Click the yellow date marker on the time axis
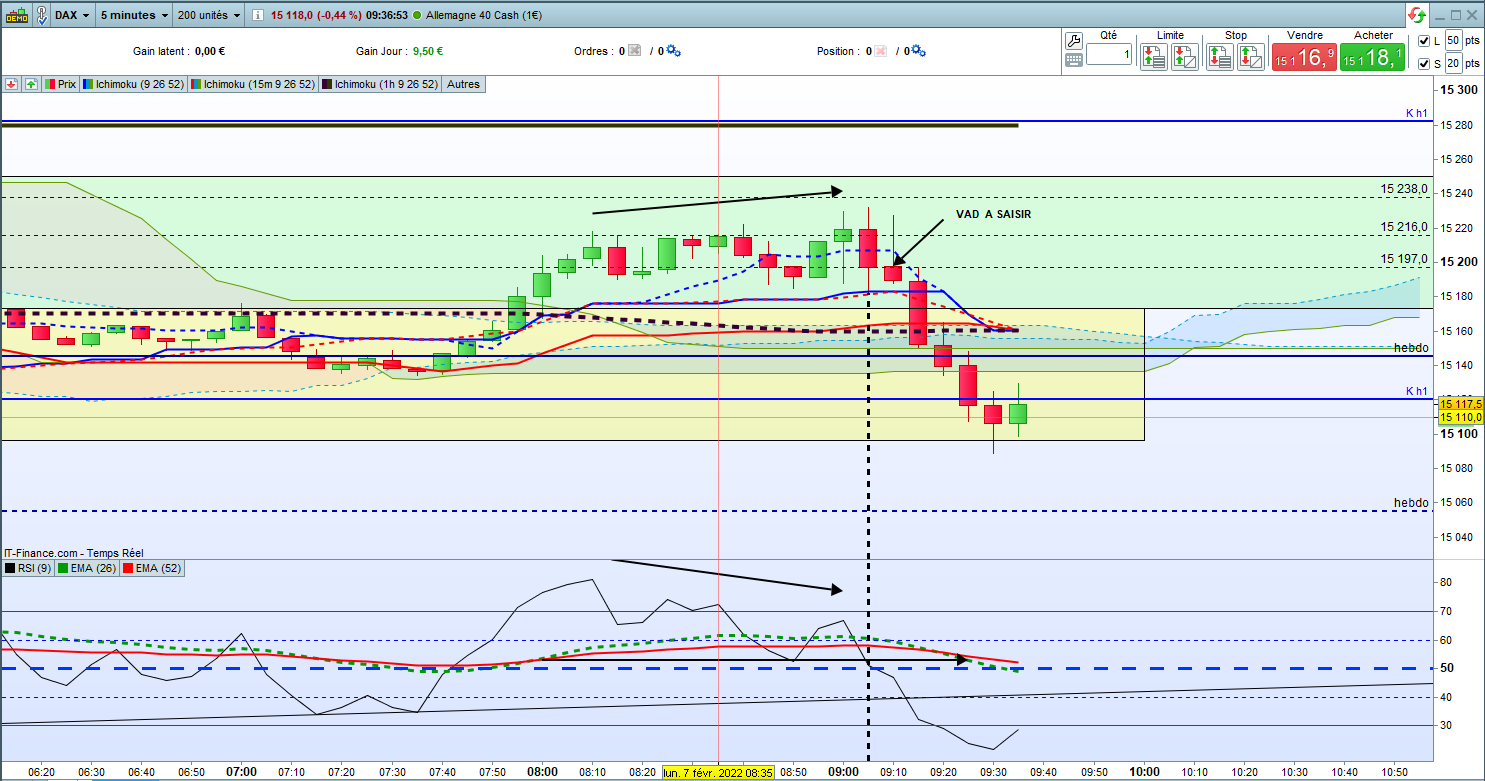 coord(718,772)
